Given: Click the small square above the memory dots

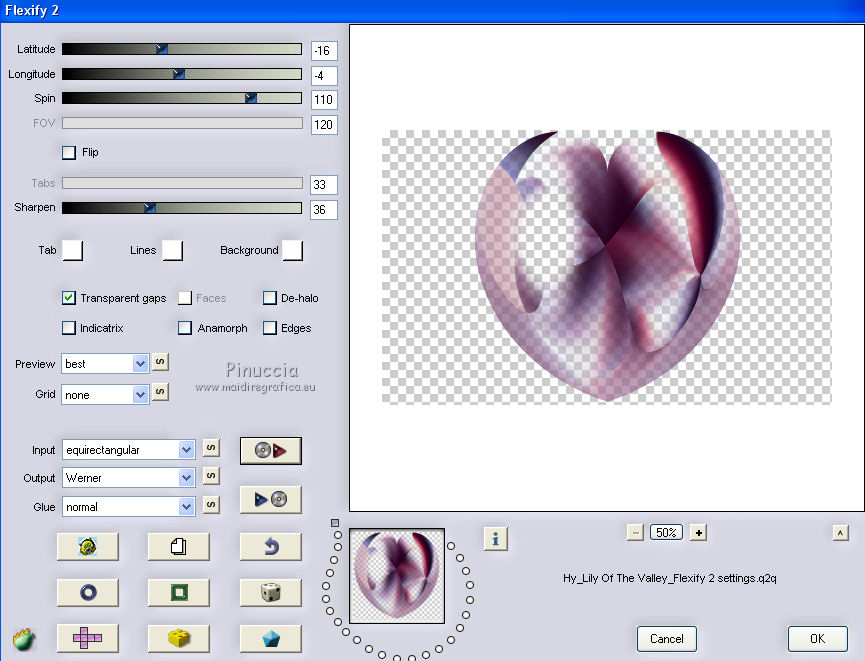Looking at the screenshot, I should point(335,523).
